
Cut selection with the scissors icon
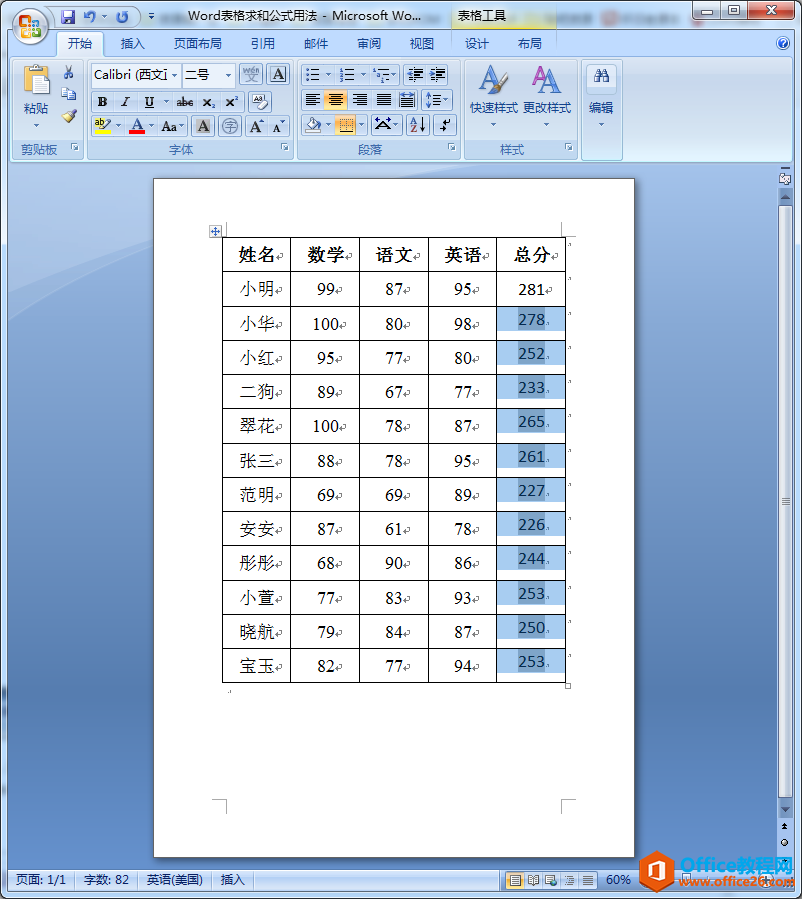click(69, 72)
